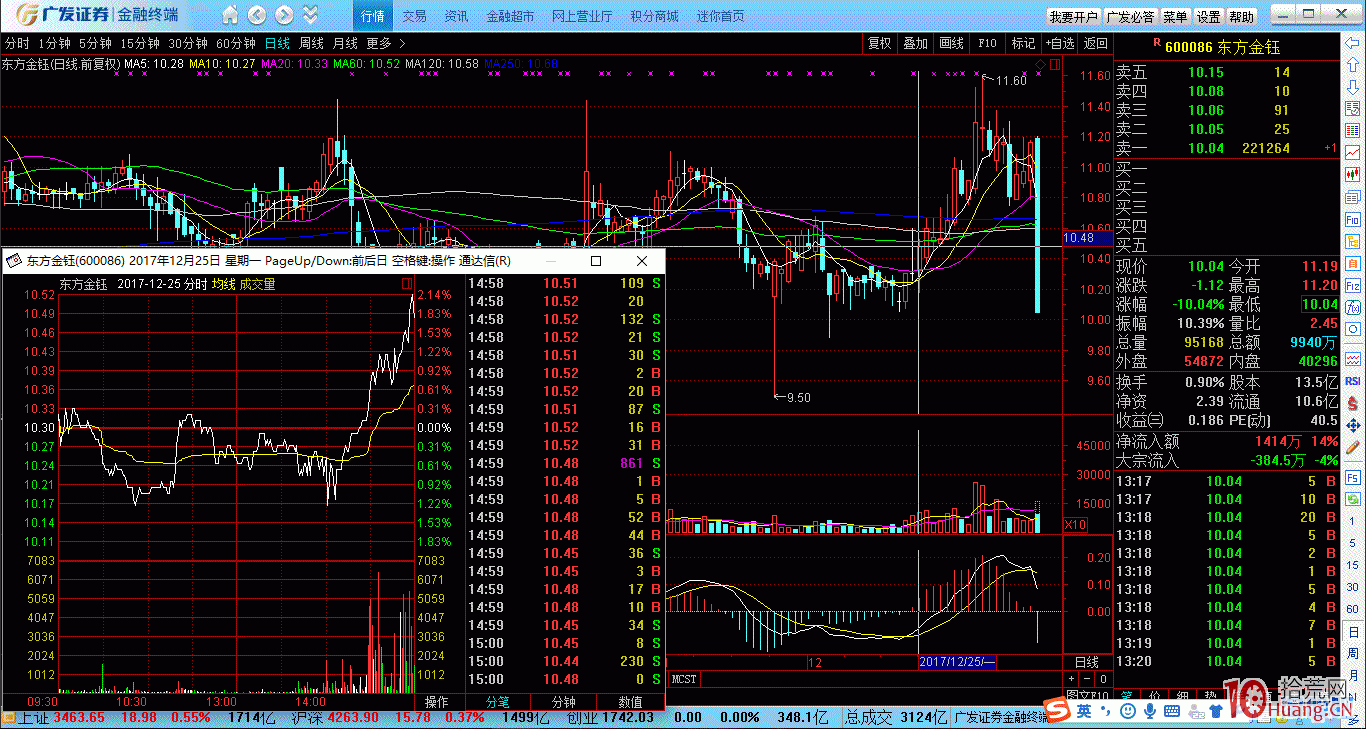Click the 广发证券金融终端 logo
Image resolution: width=1366 pixels, height=729 pixels.
(x=98, y=15)
